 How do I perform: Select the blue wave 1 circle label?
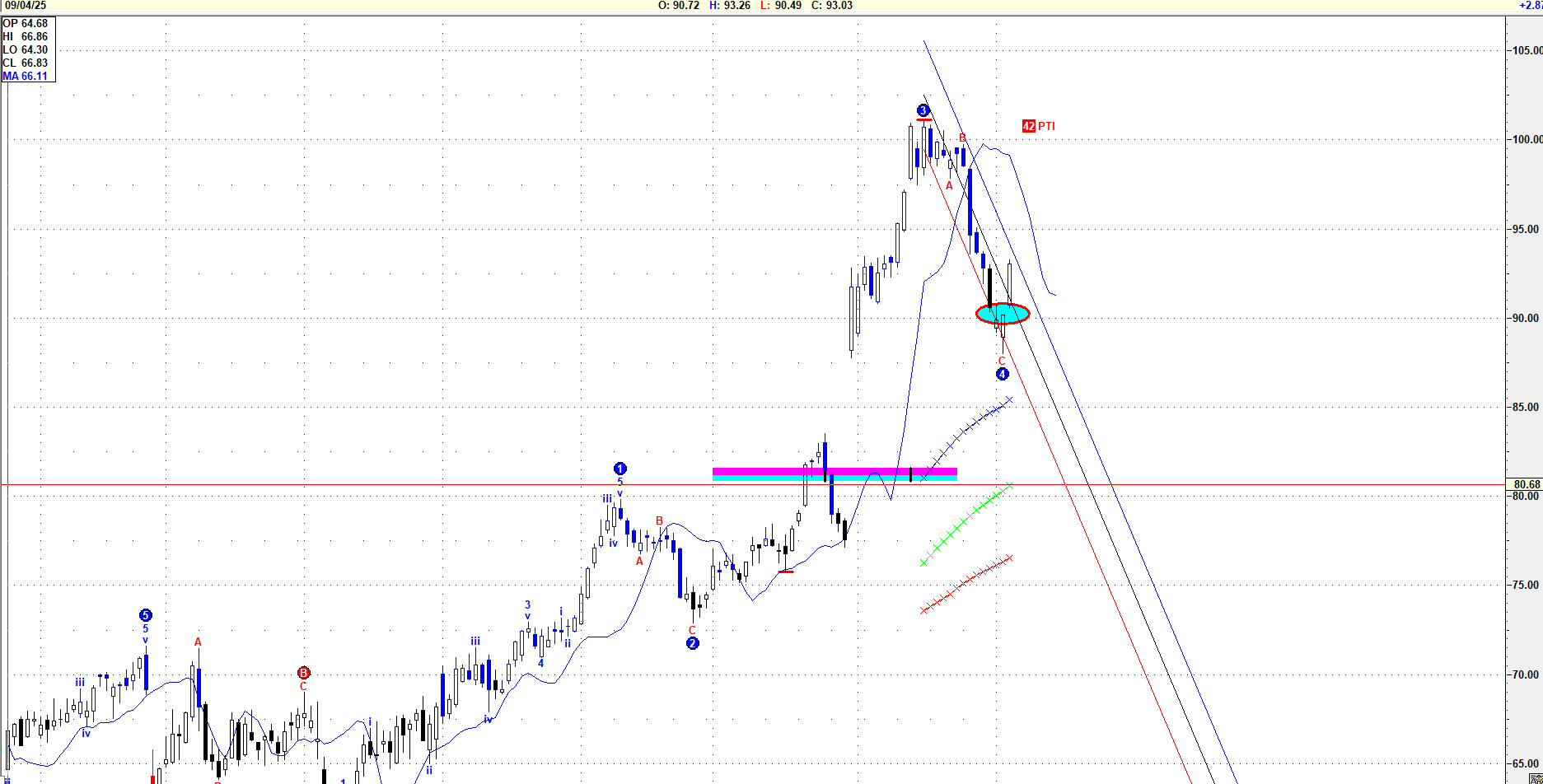(620, 468)
